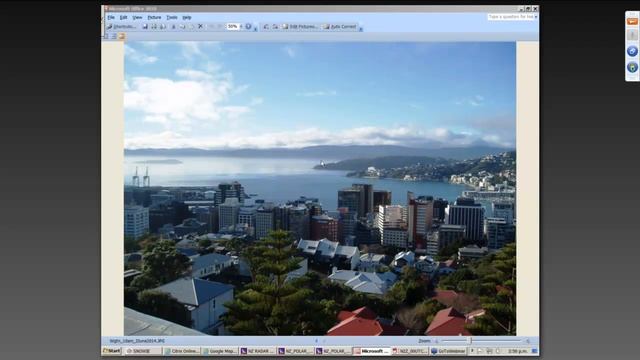Click the E-mail picture icon
The height and width of the screenshot is (360, 640).
point(162,27)
